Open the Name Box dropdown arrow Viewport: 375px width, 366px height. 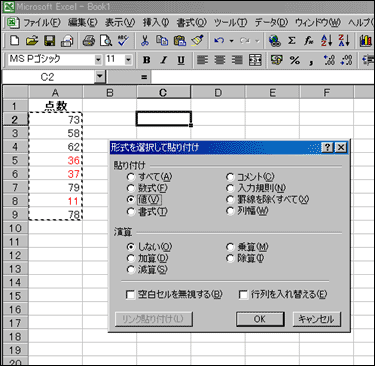[x=99, y=77]
